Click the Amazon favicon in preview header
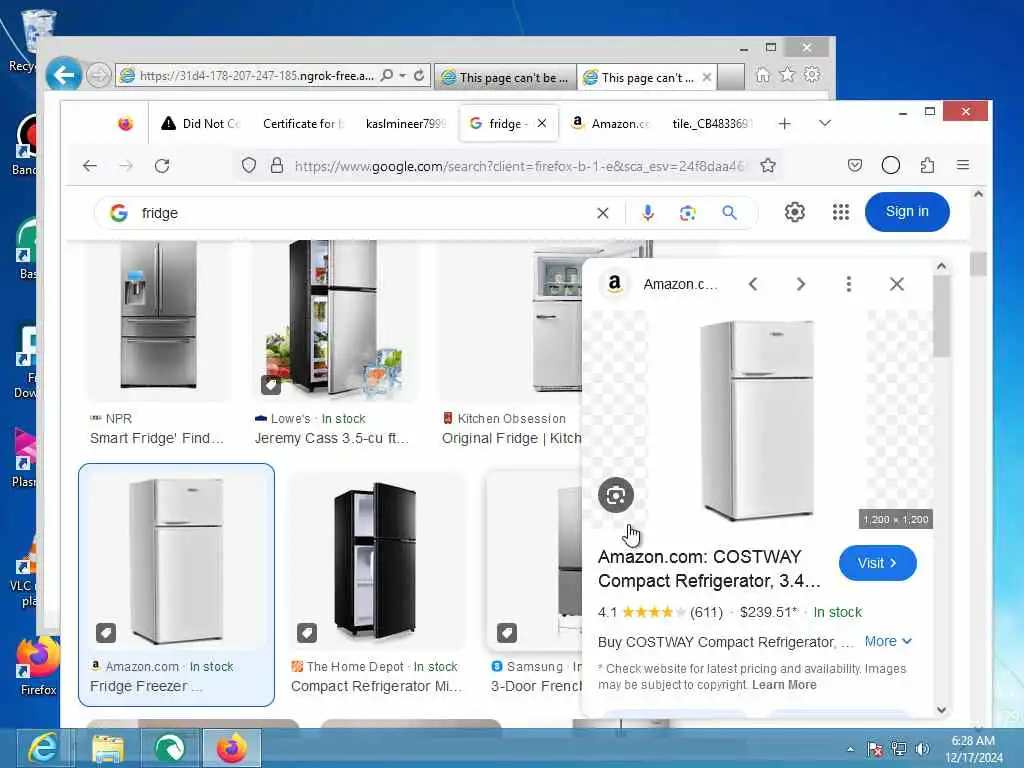 (x=615, y=284)
